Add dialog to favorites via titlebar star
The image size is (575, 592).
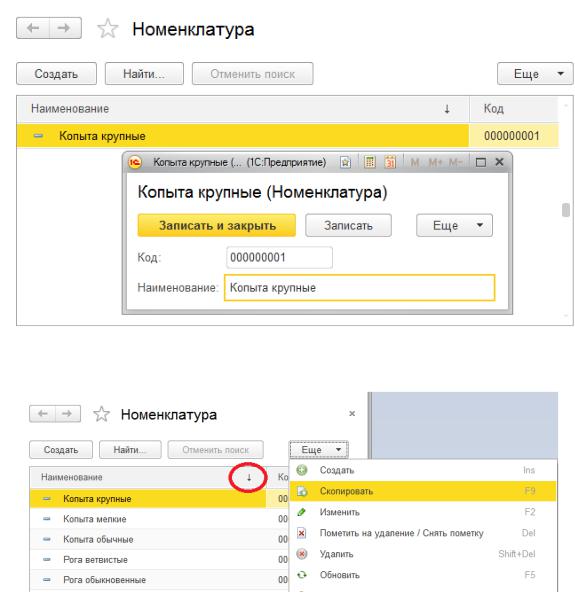coord(345,162)
